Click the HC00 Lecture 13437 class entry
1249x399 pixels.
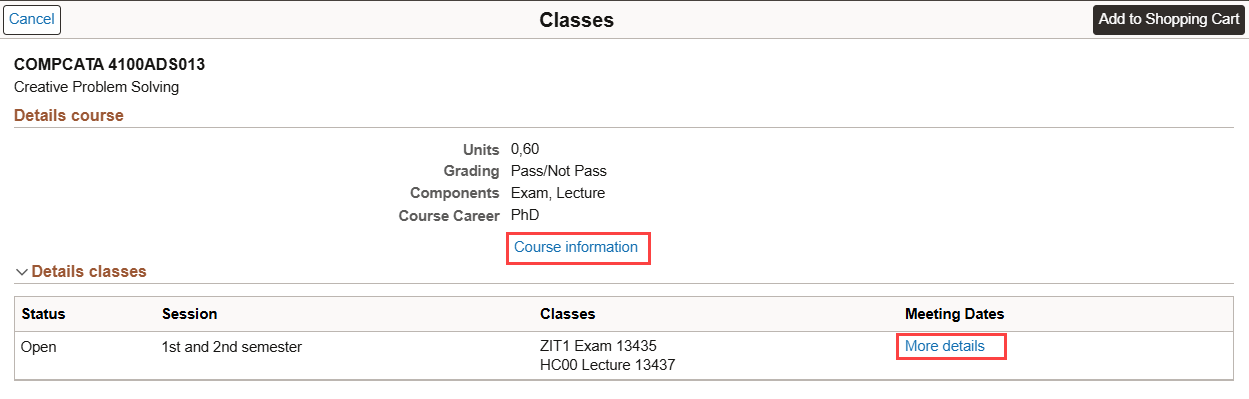(607, 365)
